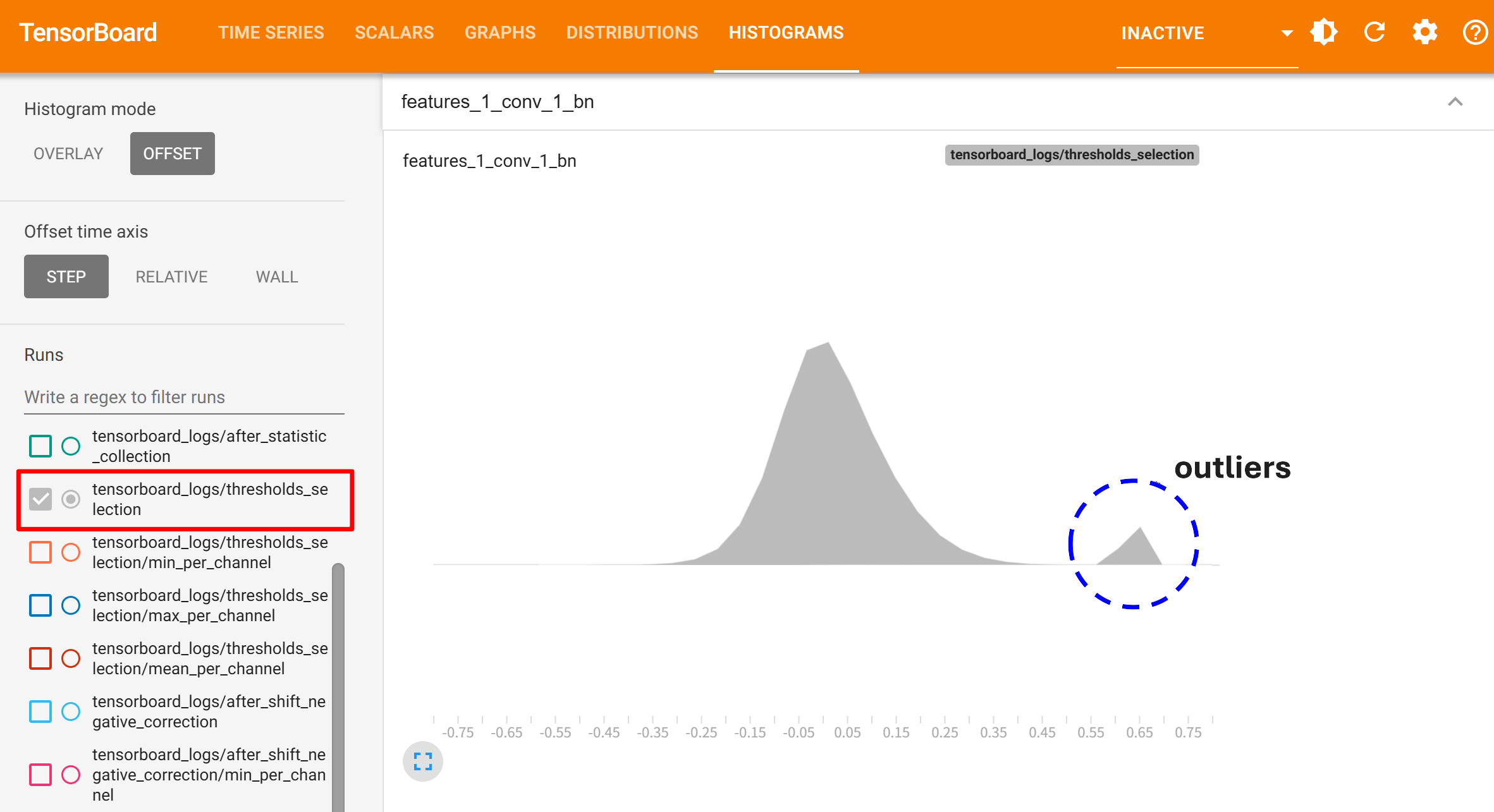This screenshot has height=812, width=1494.
Task: Uncheck the thresholds_selection run checkbox
Action: (x=40, y=499)
